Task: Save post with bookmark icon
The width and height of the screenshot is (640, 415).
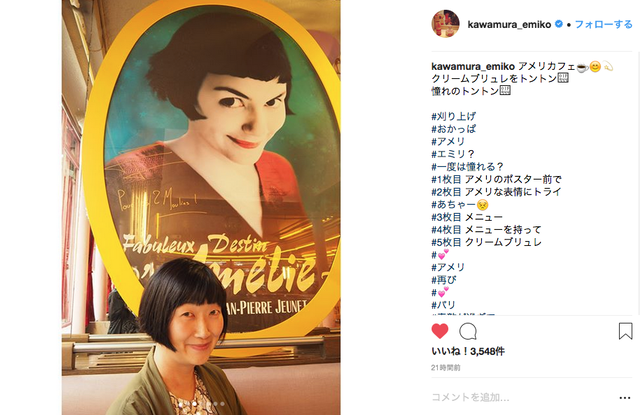Action: 625,331
